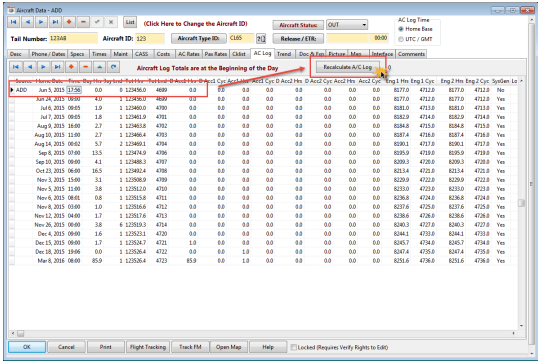Open Flight Tracking
The image size is (538, 361).
[x=148, y=347]
